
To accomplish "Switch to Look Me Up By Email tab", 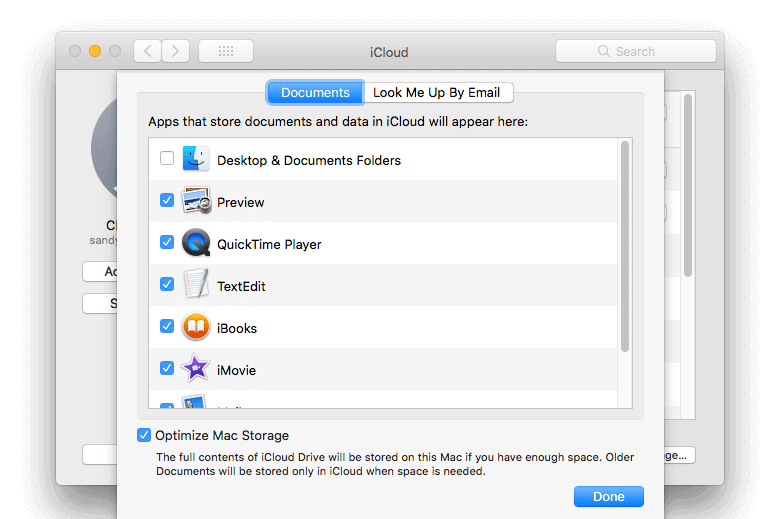I will pyautogui.click(x=437, y=92).
